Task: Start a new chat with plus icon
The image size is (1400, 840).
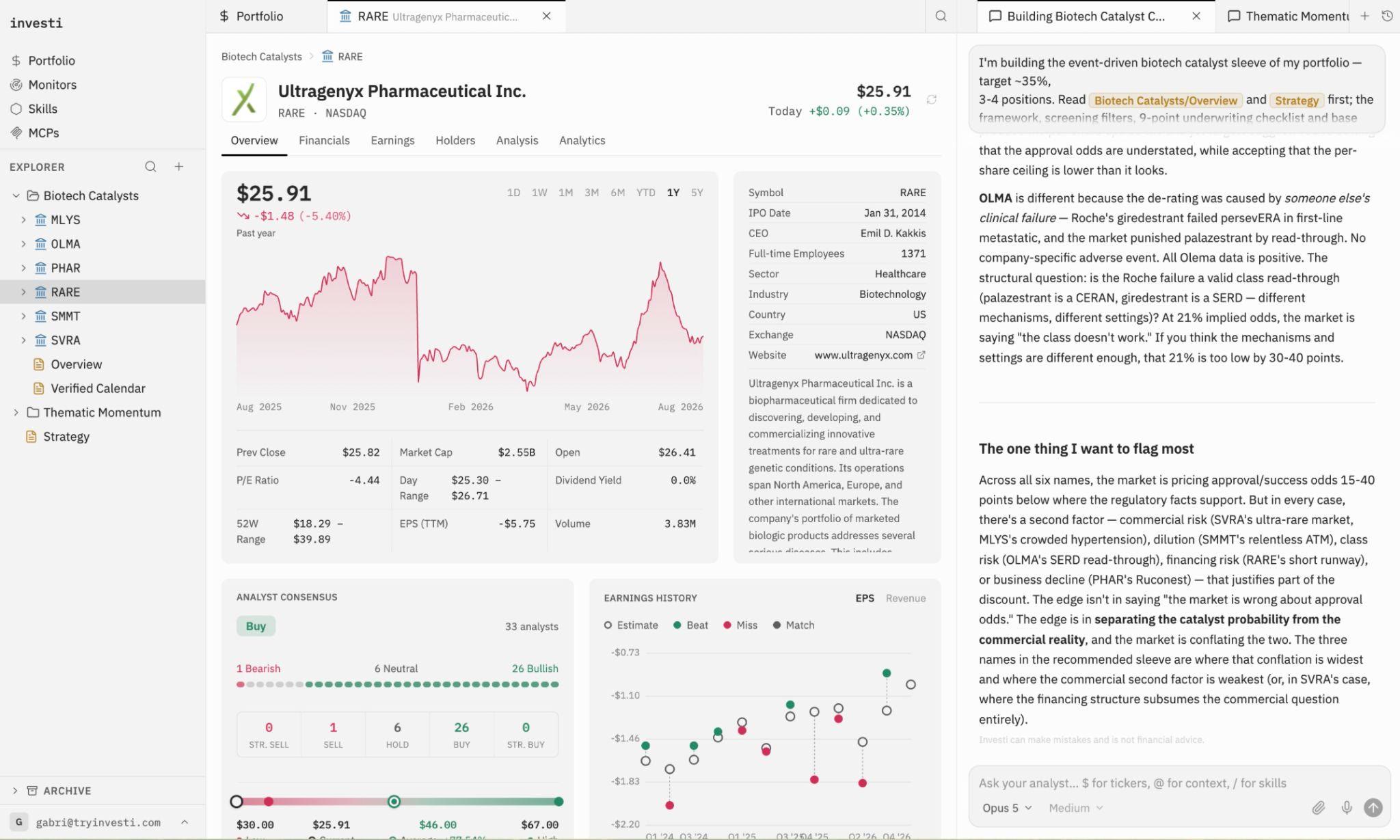Action: (1364, 16)
